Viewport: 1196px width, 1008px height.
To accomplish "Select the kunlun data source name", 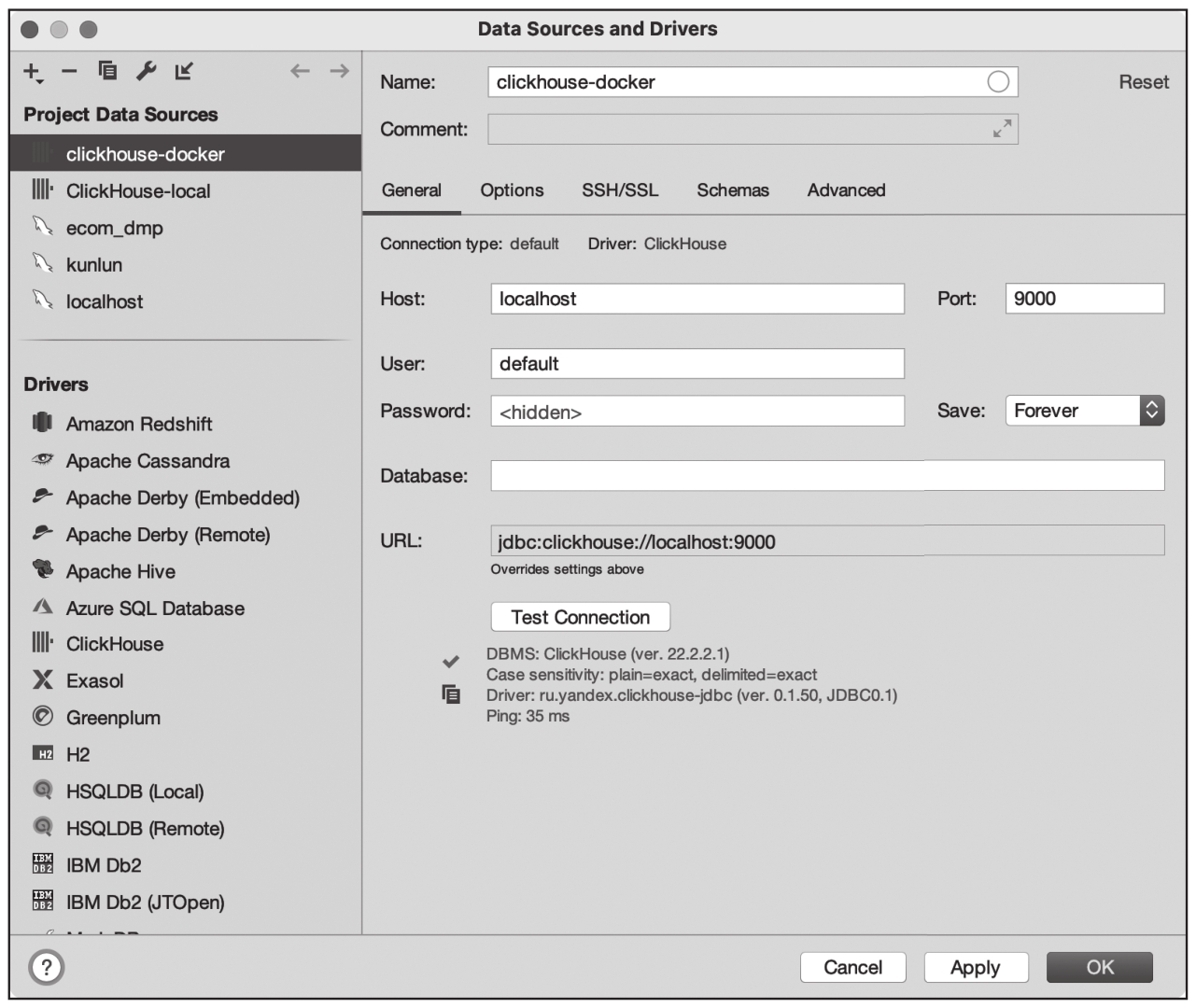I will pyautogui.click(x=94, y=265).
